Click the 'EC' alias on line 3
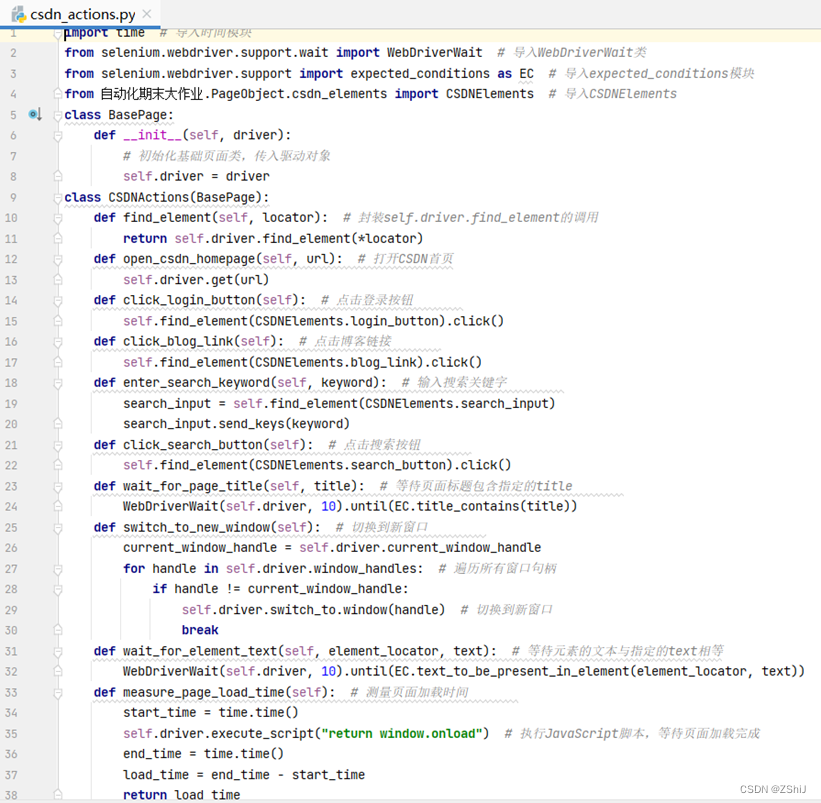 526,74
